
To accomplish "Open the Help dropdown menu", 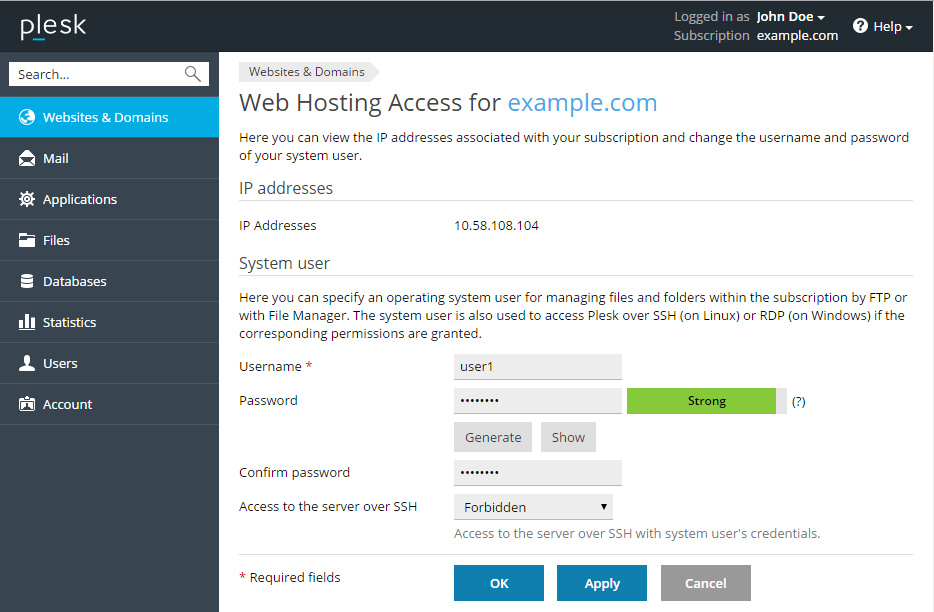I will point(883,27).
